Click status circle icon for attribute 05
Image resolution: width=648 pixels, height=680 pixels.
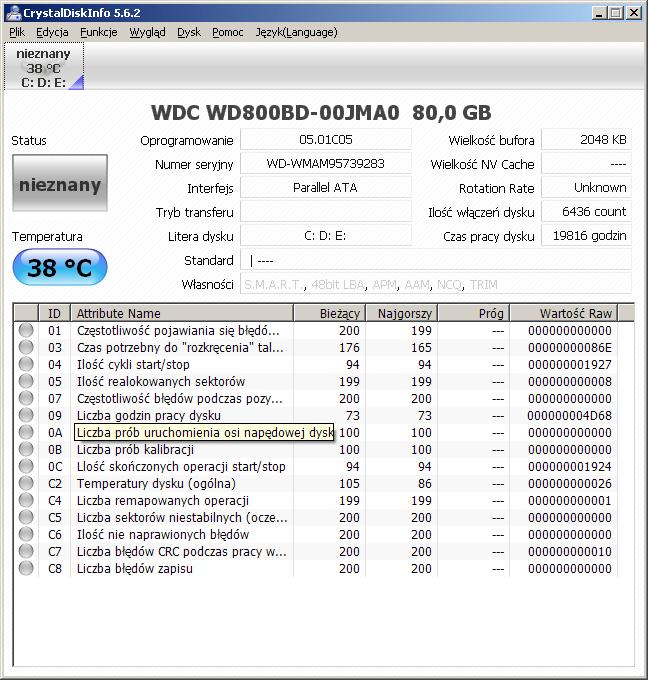[26, 381]
